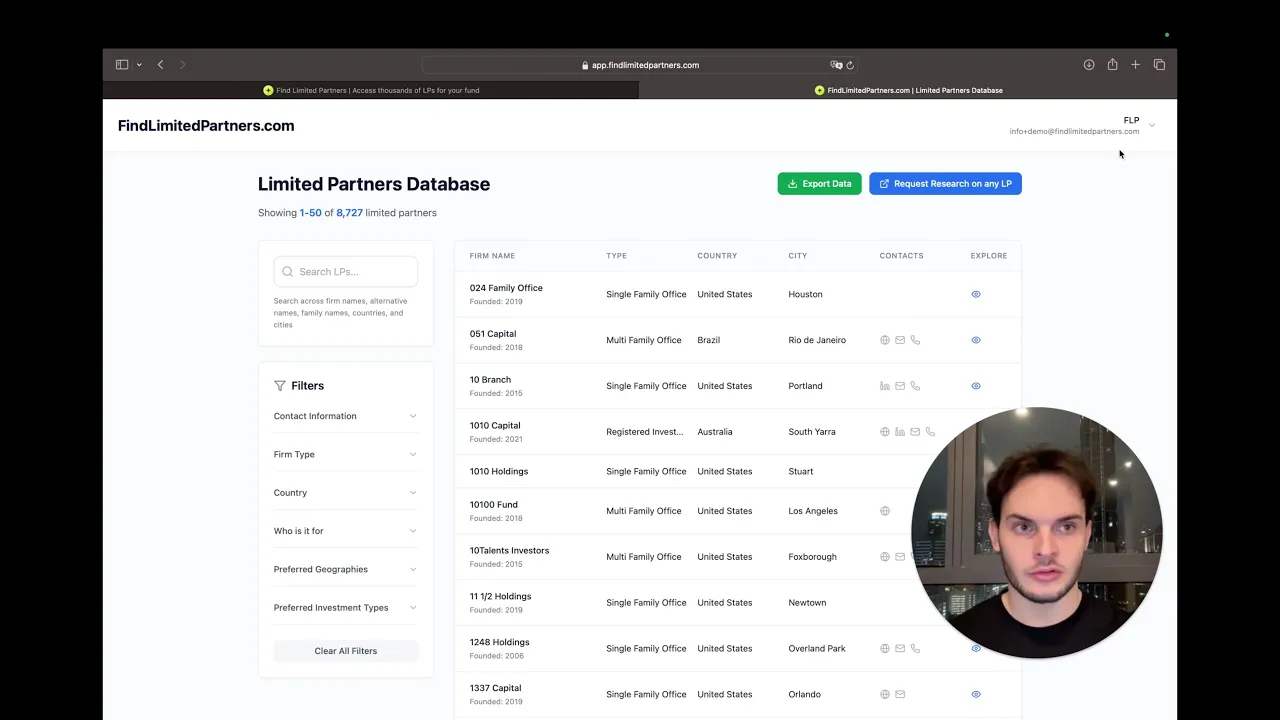The width and height of the screenshot is (1280, 720).
Task: Open the 10 Branch LinkedIn icon
Action: 885,386
